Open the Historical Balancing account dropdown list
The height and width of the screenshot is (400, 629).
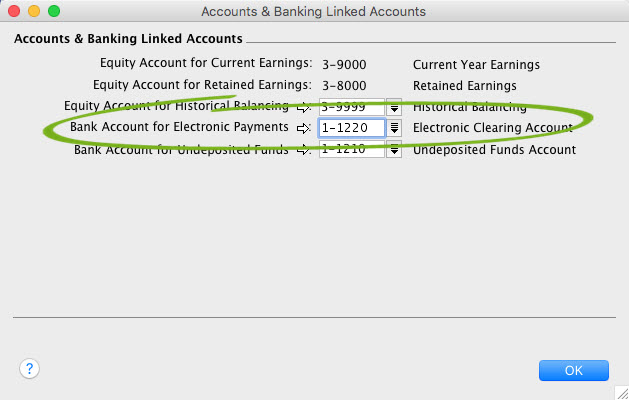click(394, 107)
